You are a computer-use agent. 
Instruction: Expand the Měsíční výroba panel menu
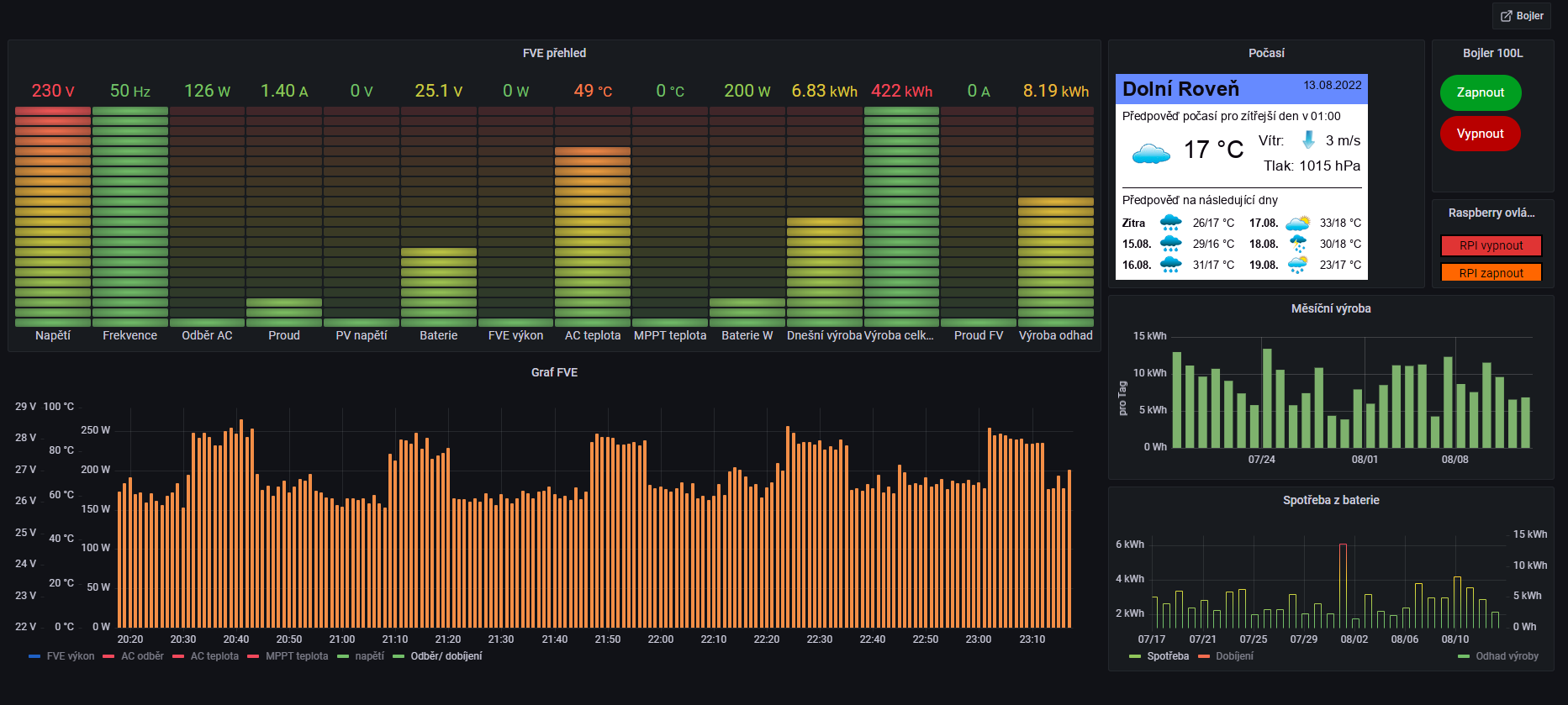pos(1330,308)
